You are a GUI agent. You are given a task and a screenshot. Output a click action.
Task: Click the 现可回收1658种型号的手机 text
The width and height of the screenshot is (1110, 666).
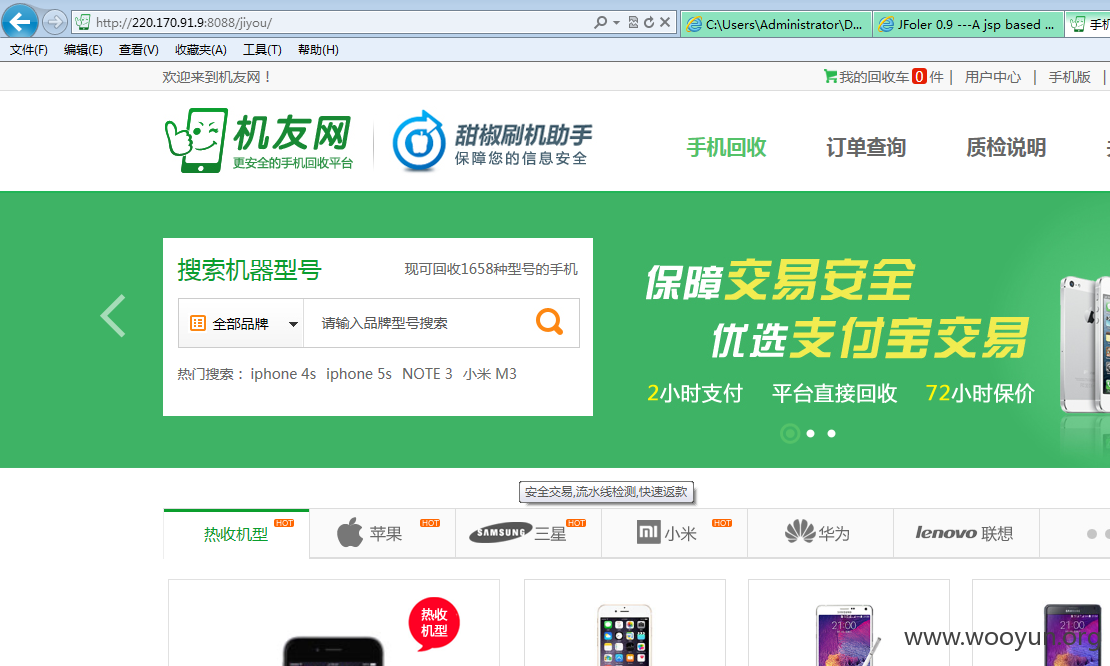(491, 269)
